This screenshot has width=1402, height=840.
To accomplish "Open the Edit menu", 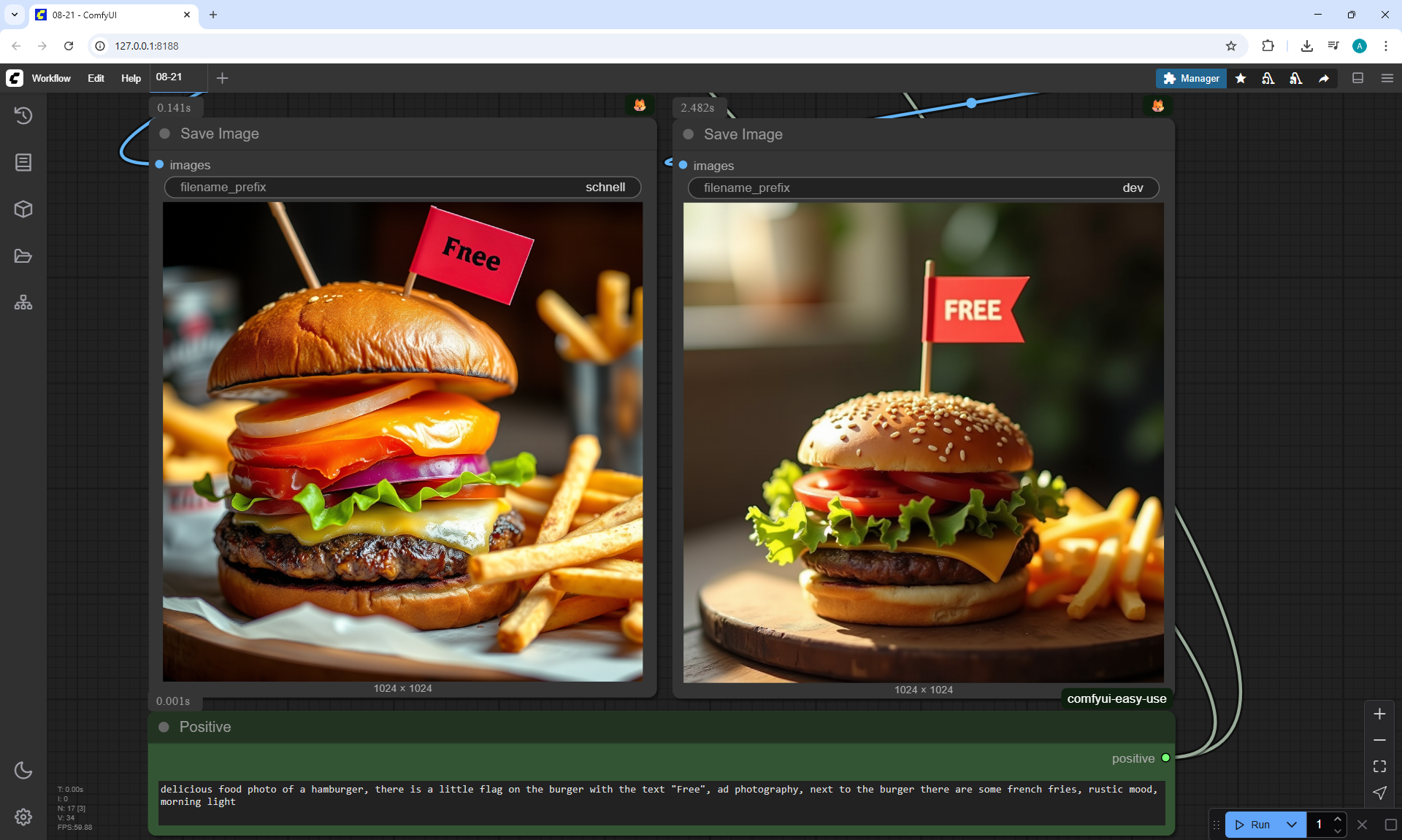I will point(96,78).
